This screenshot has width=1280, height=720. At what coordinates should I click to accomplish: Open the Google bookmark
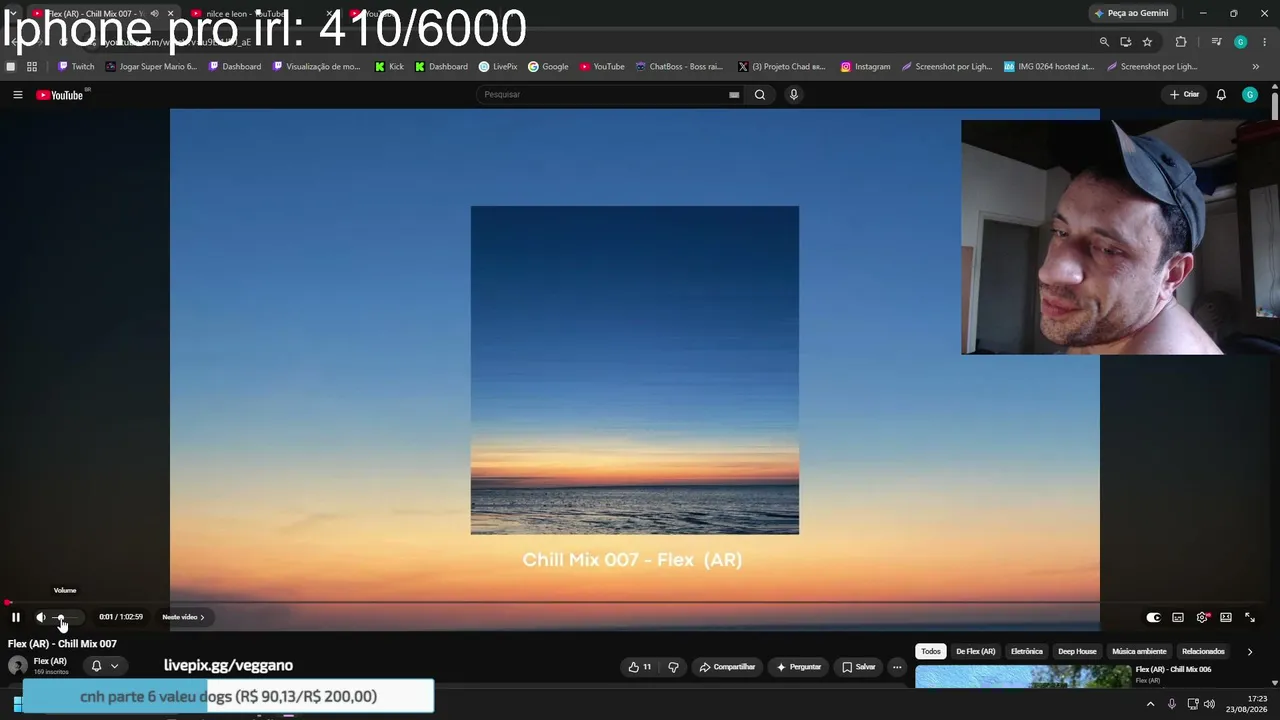point(548,67)
